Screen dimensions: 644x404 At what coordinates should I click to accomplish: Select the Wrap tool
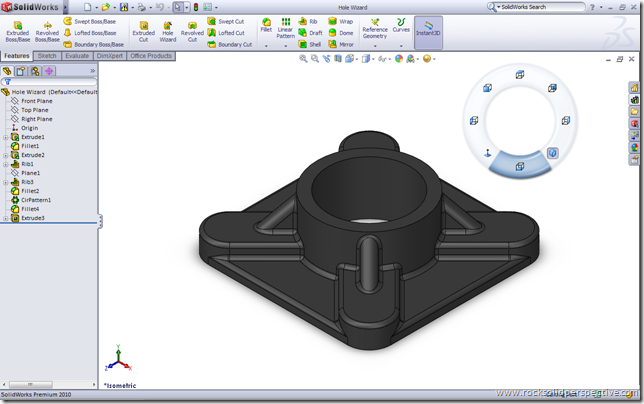tap(341, 21)
